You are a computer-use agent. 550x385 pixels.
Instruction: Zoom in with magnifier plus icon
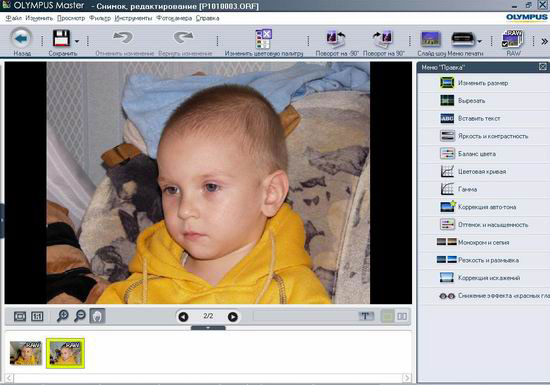62,316
